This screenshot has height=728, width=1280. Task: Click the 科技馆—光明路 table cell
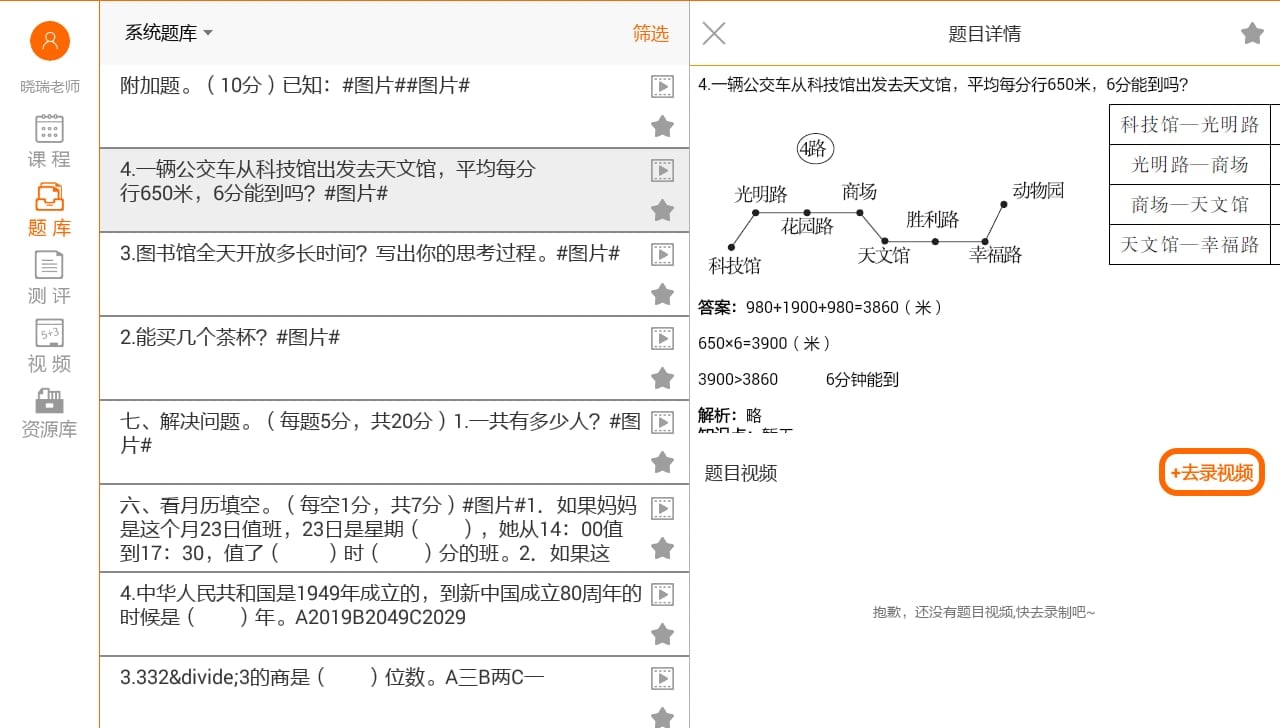[x=1190, y=125]
